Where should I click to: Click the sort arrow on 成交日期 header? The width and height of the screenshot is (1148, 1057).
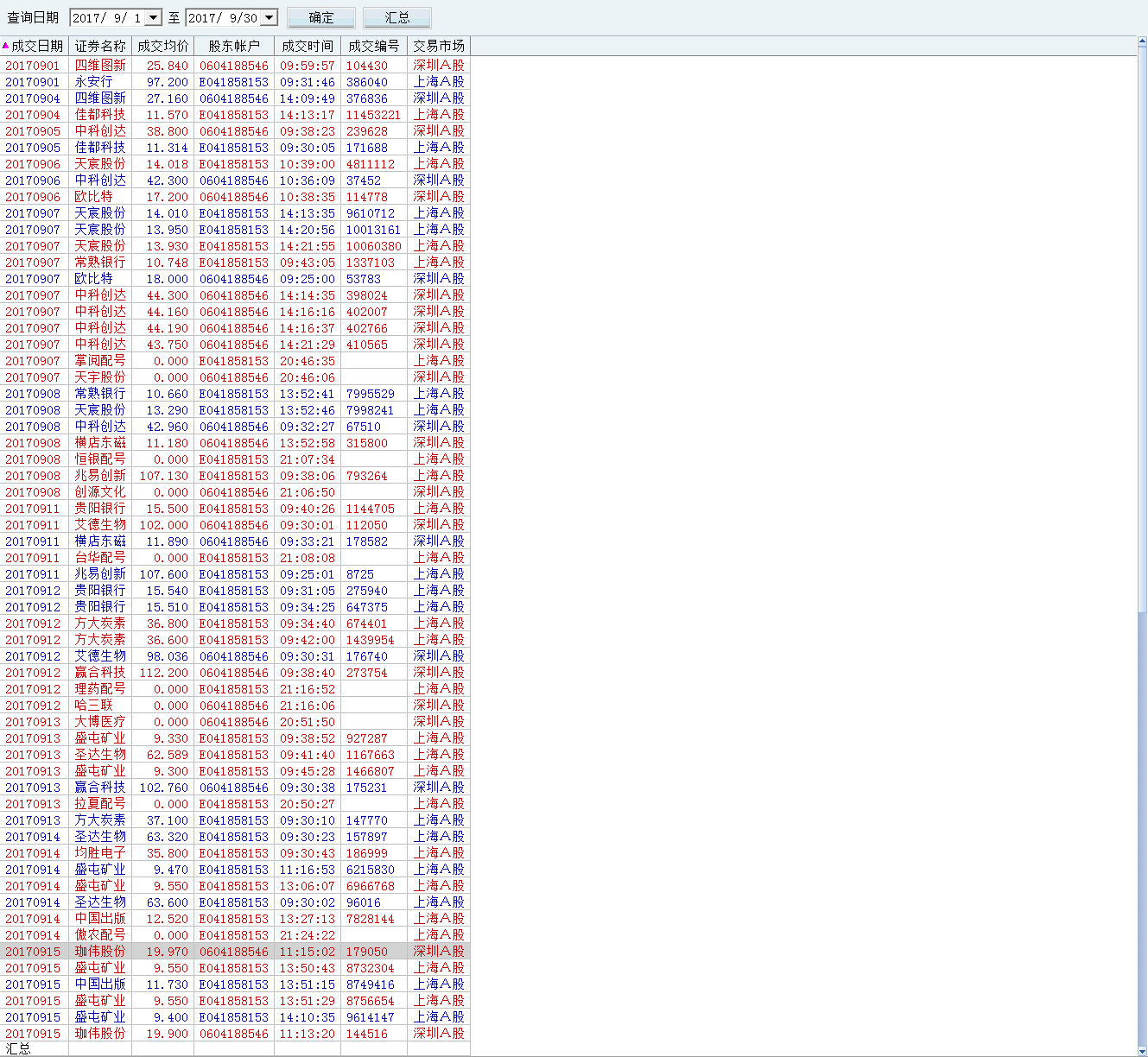(6, 46)
